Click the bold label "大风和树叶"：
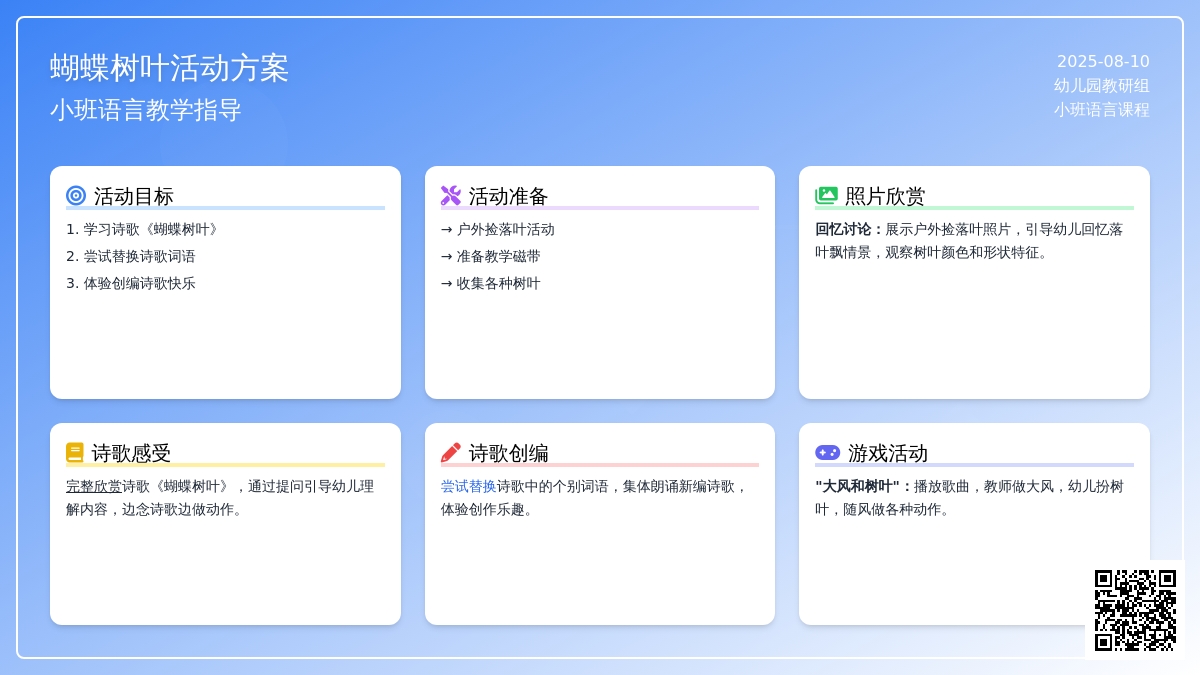Screen dimensions: 1200x675 click(x=864, y=486)
